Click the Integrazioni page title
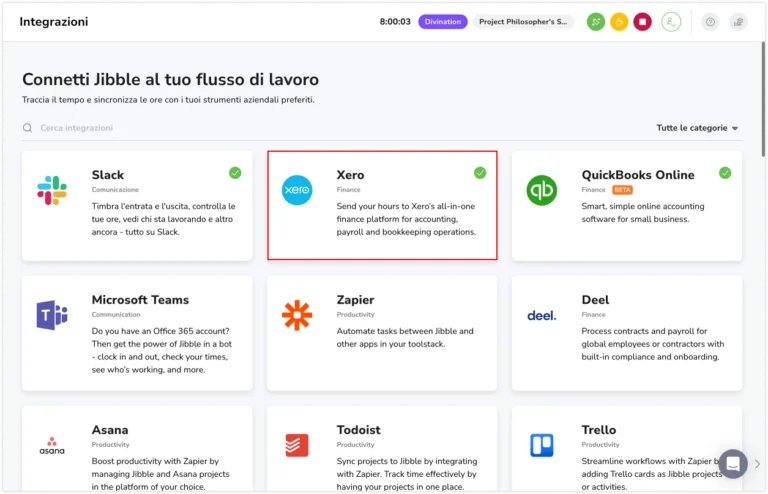The height and width of the screenshot is (494, 768). click(54, 22)
